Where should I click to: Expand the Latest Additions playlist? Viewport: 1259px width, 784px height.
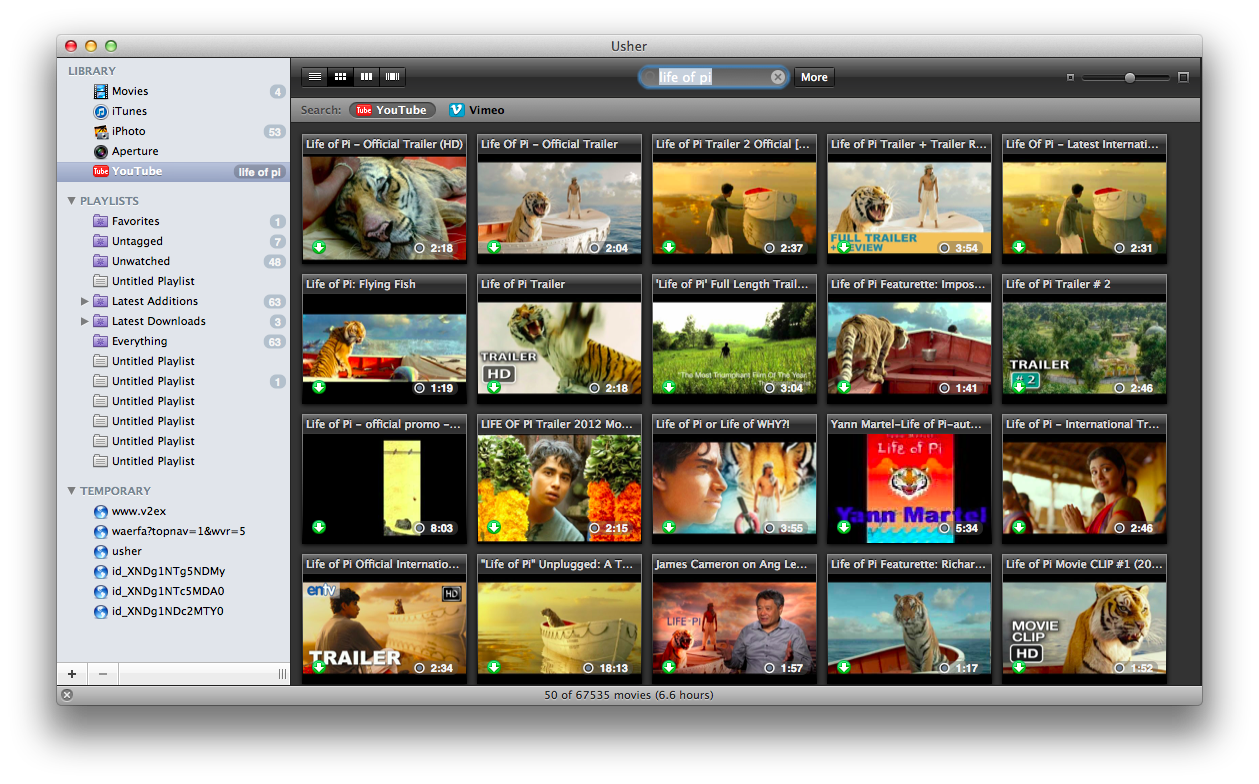[85, 301]
